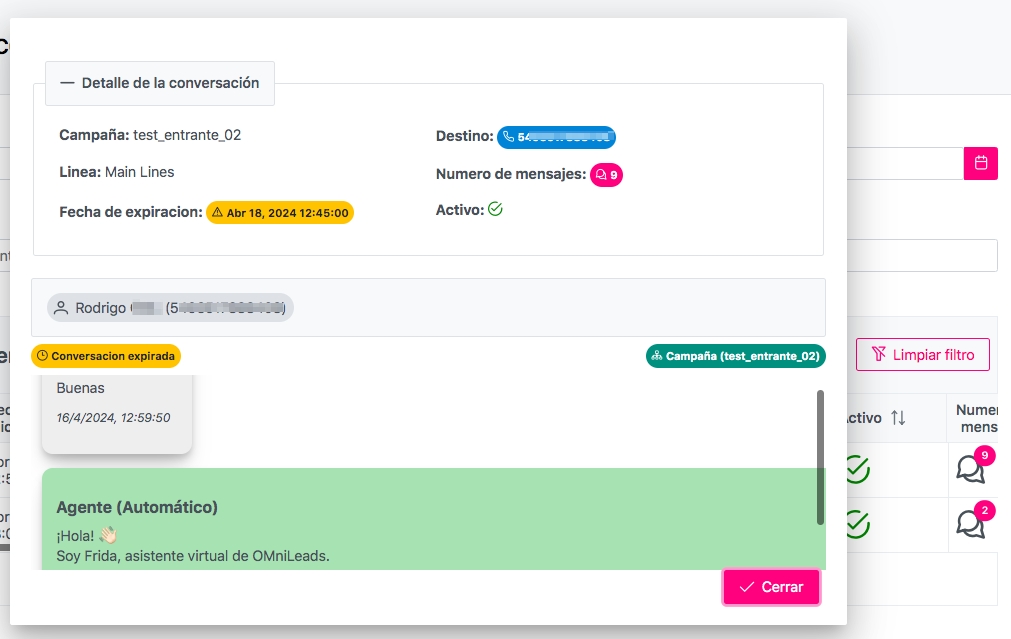
Task: Click the Activo column sort arrows
Action: 898,418
